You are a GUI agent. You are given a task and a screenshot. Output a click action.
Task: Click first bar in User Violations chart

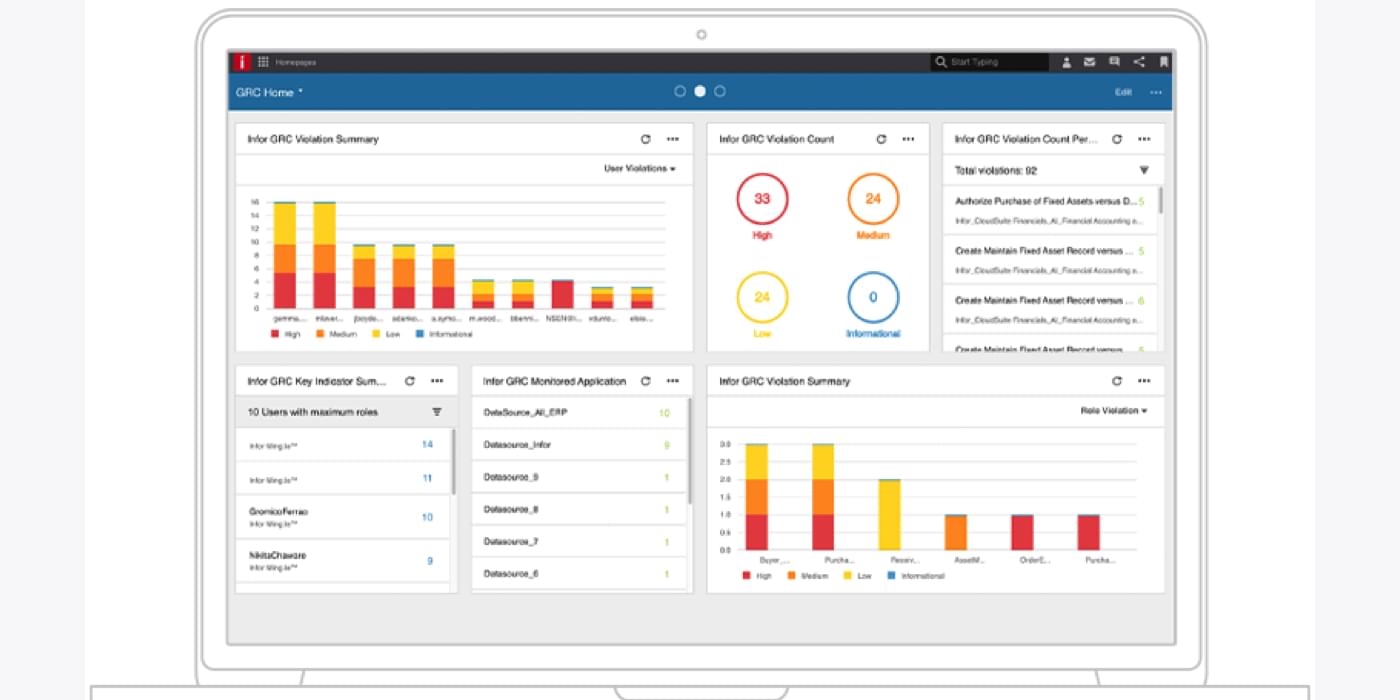285,255
